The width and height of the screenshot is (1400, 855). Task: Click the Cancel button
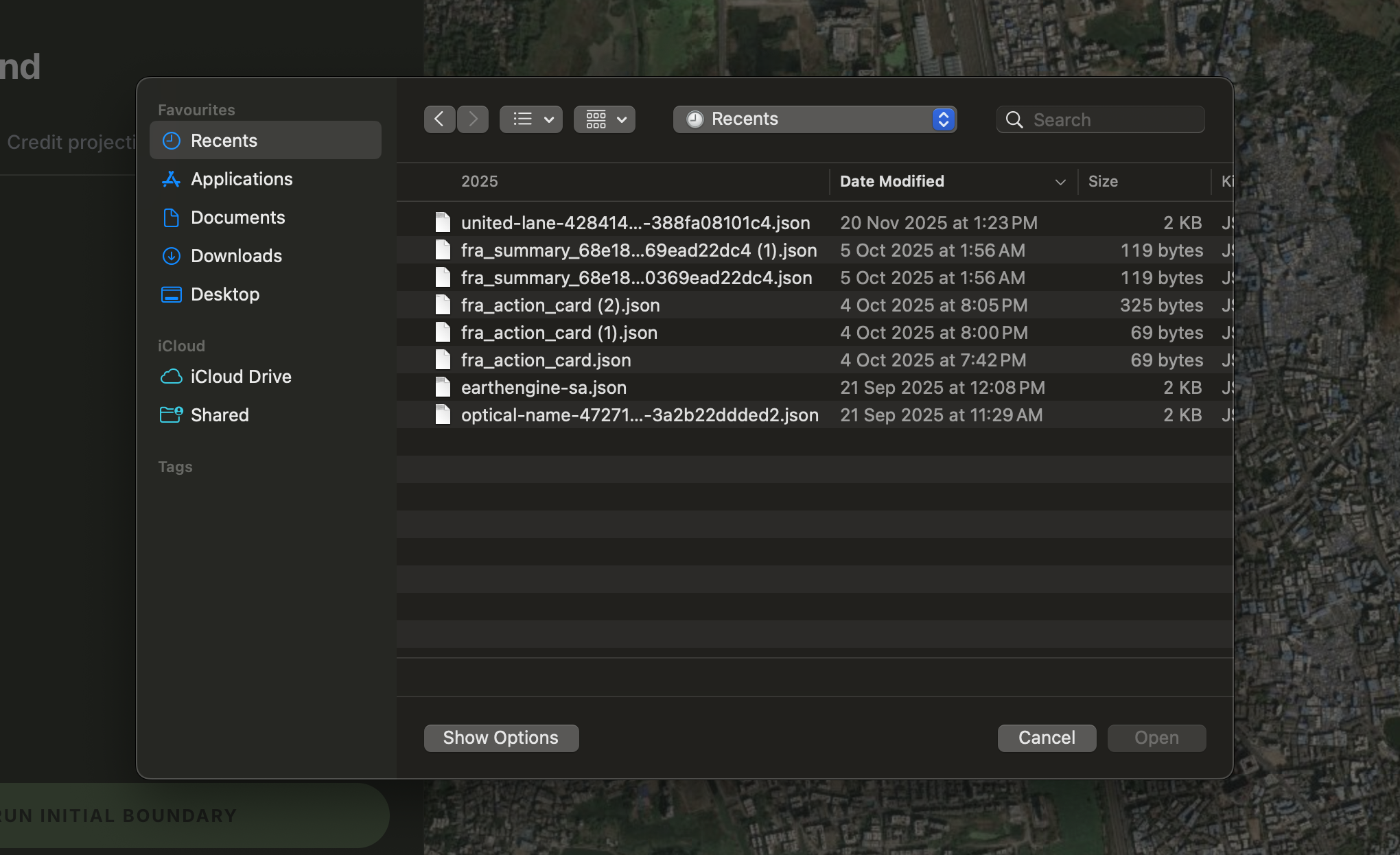click(1047, 738)
